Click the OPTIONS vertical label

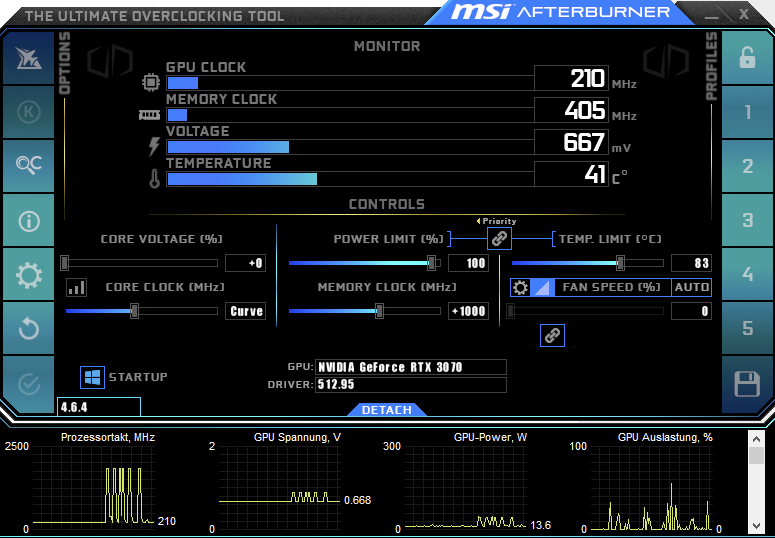(x=65, y=63)
